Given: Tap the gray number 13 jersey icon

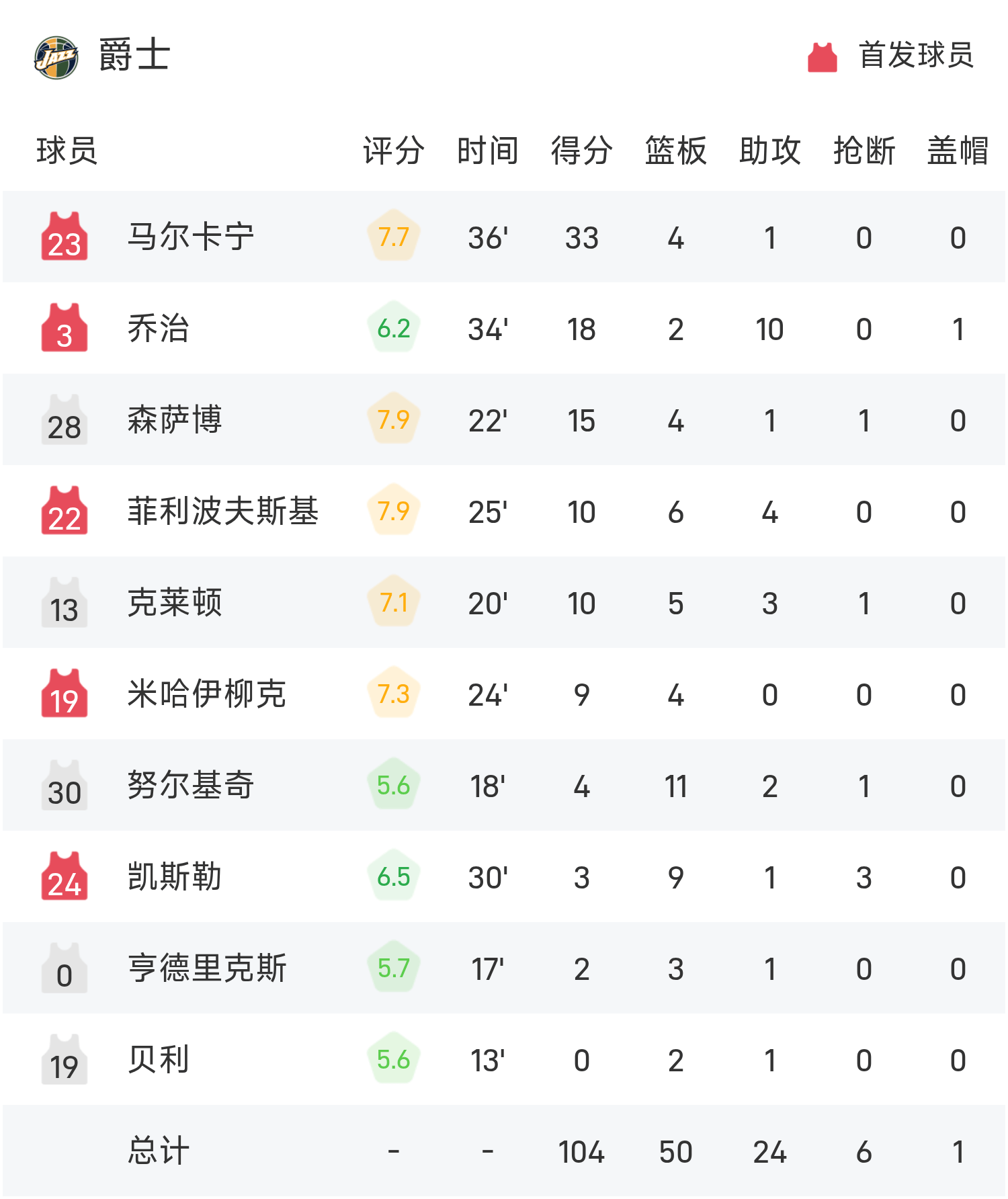Looking at the screenshot, I should click(65, 602).
